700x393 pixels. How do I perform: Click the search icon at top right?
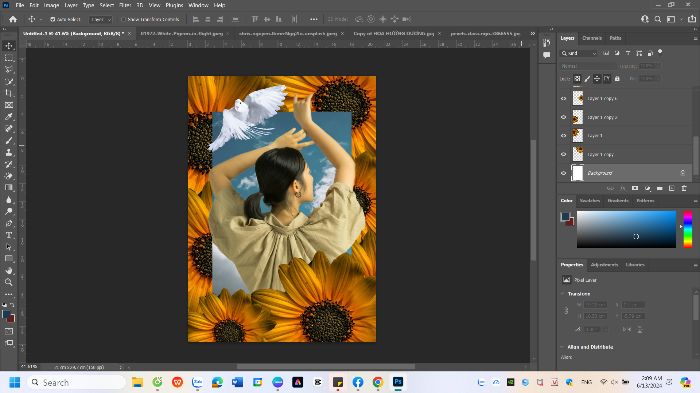pyautogui.click(x=658, y=19)
